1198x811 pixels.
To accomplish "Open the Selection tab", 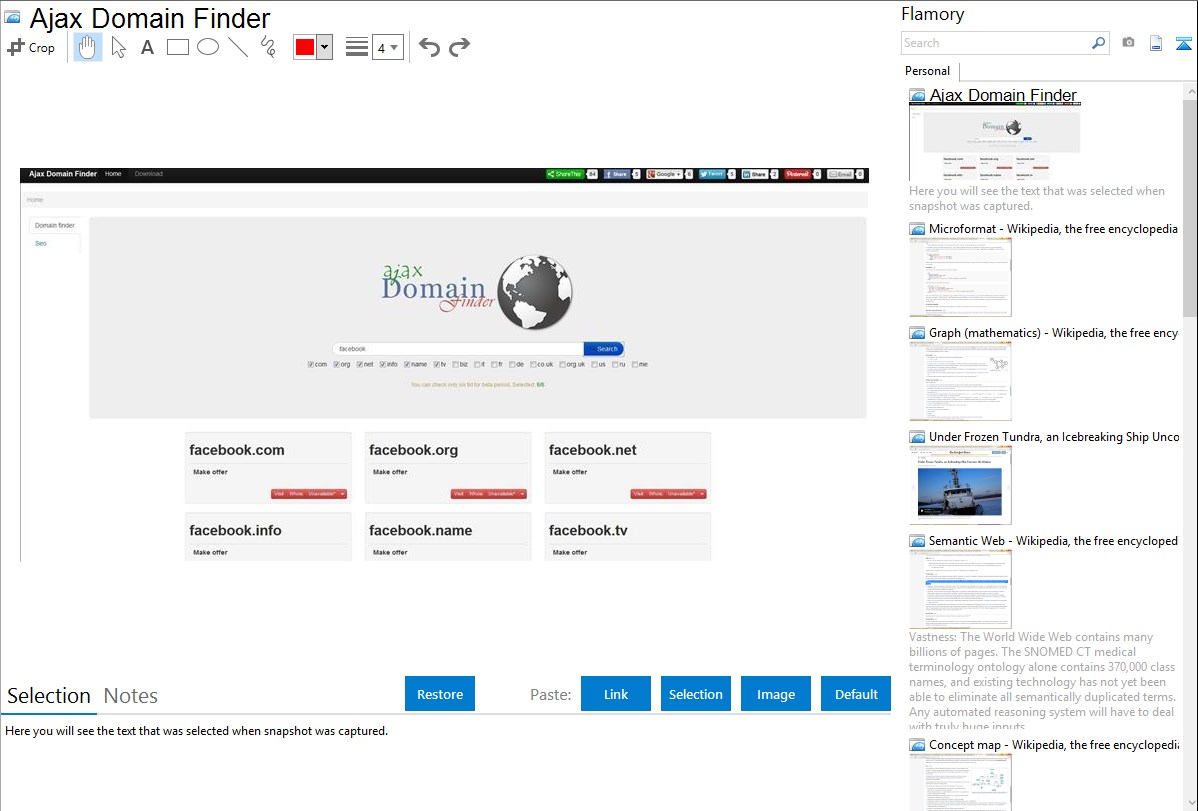I will (x=49, y=696).
